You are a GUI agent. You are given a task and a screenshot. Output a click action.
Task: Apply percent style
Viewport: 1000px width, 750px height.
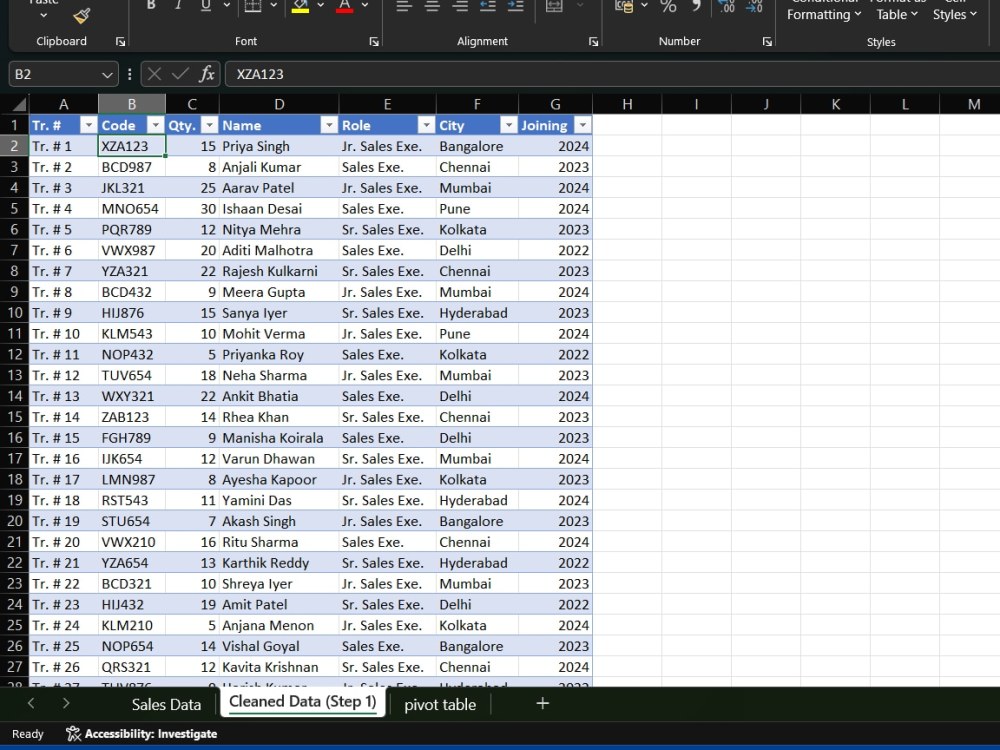click(668, 6)
